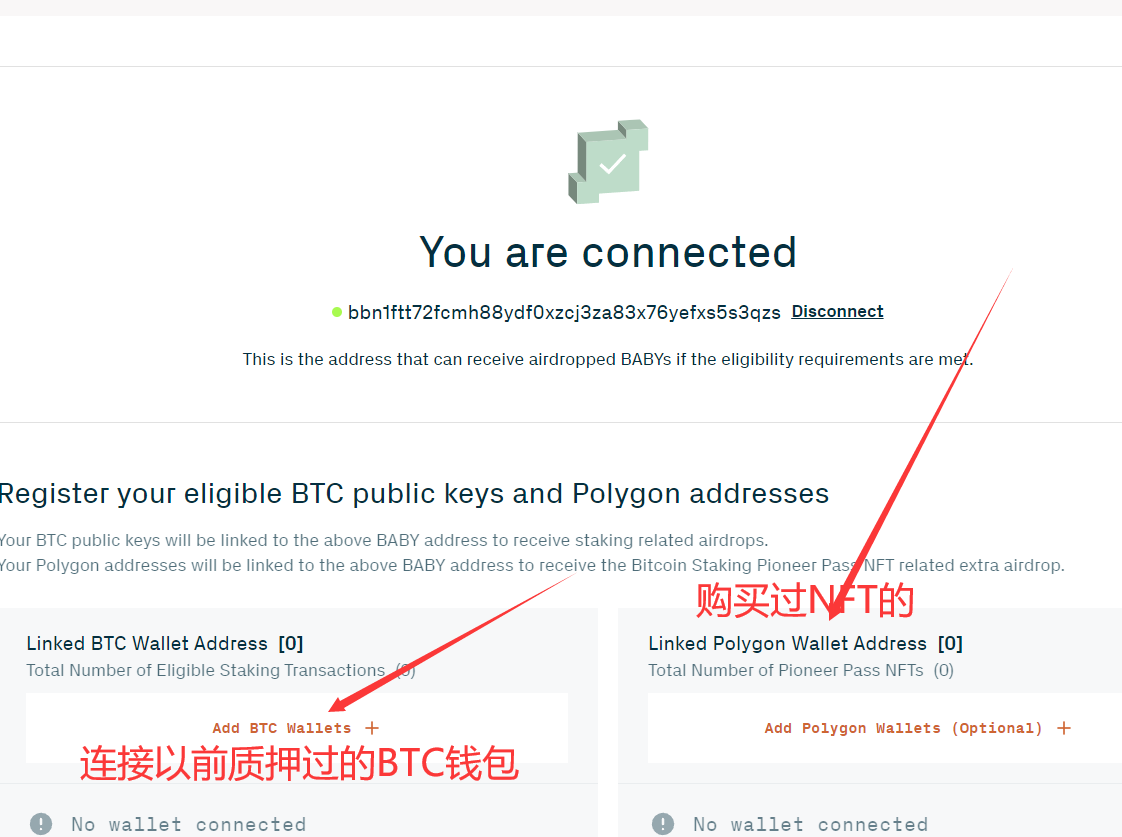Click the green status dot beside the bbn address
1122x837 pixels.
tap(336, 312)
